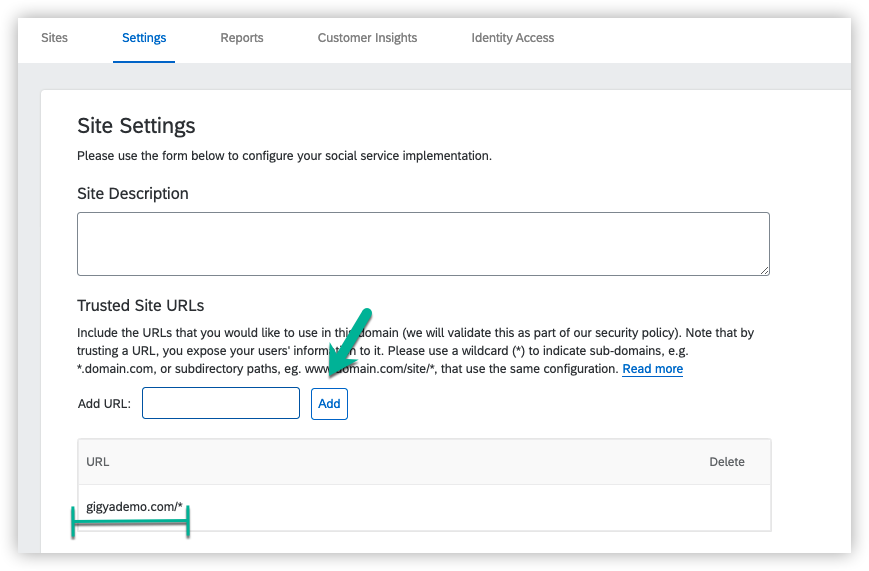Click the 'Please use the form below' instruction

[x=284, y=156]
